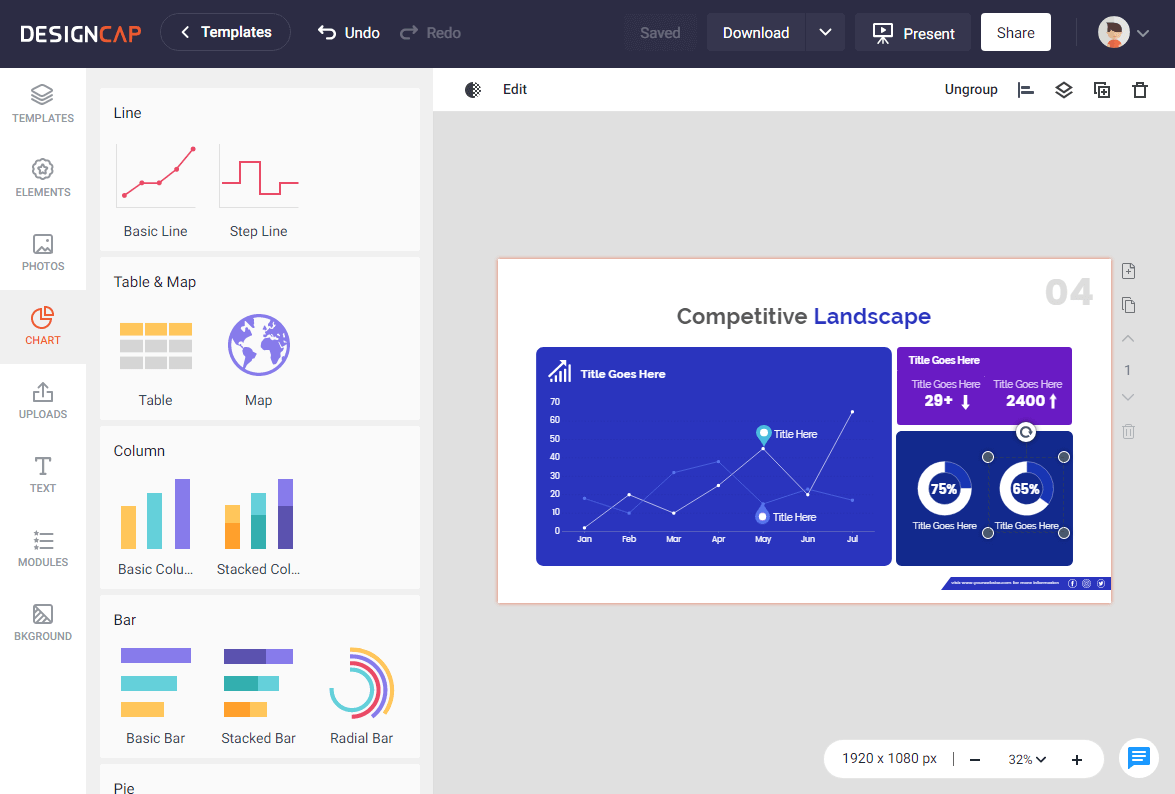Open the layer arrangement icon
The image size is (1175, 794).
click(1063, 89)
